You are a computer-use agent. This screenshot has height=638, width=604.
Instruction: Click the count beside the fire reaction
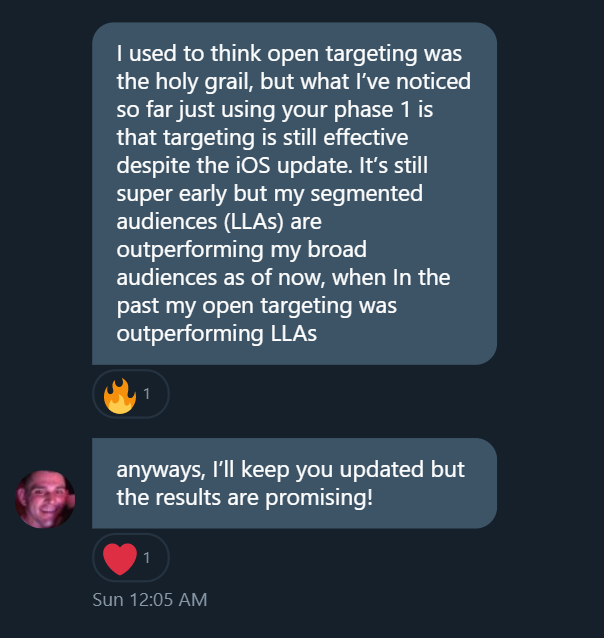point(147,394)
